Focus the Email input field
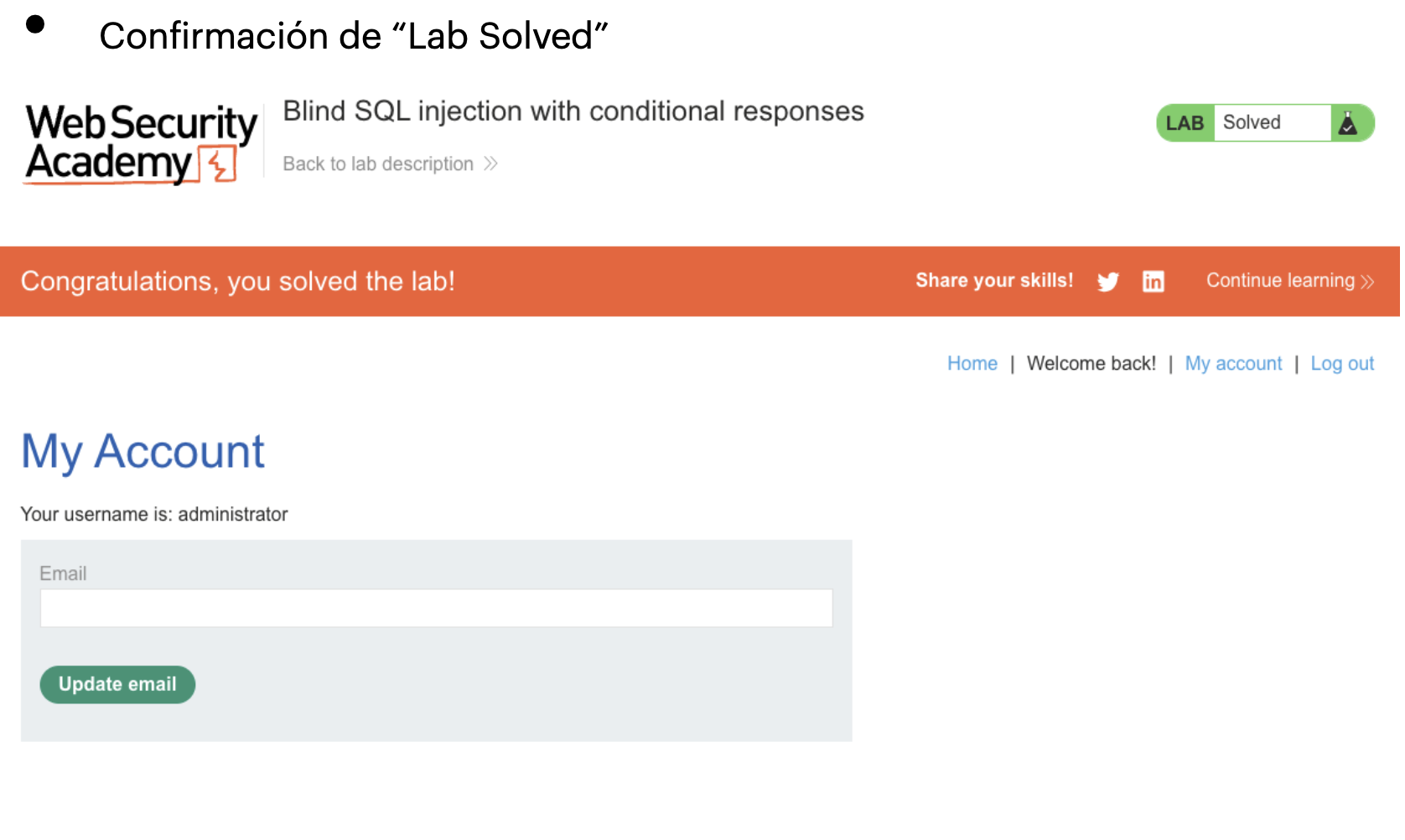1405x840 pixels. [x=436, y=609]
